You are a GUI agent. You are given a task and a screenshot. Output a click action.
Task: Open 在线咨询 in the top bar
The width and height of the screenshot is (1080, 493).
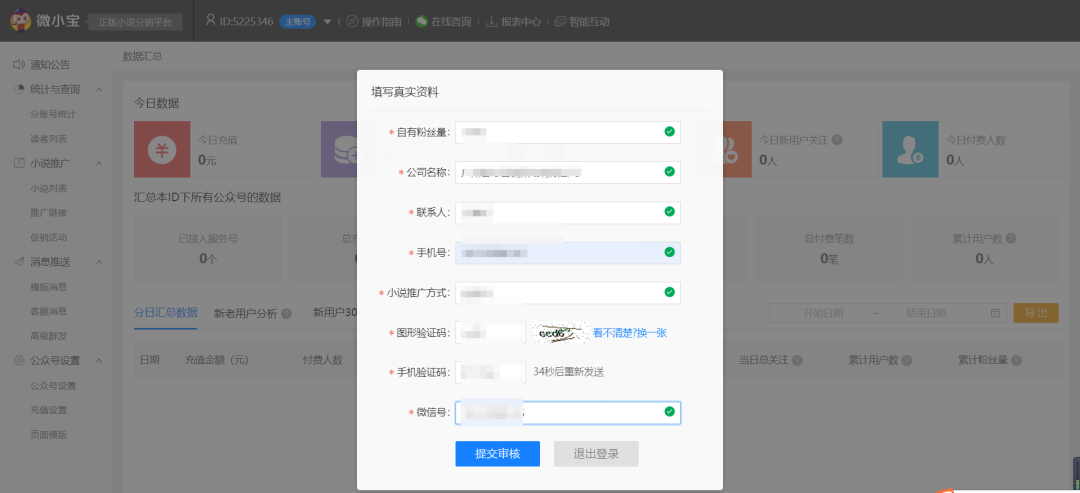[444, 21]
